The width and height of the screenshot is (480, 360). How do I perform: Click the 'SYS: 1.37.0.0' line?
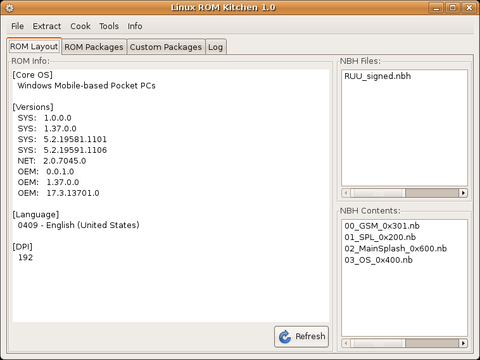(47, 129)
